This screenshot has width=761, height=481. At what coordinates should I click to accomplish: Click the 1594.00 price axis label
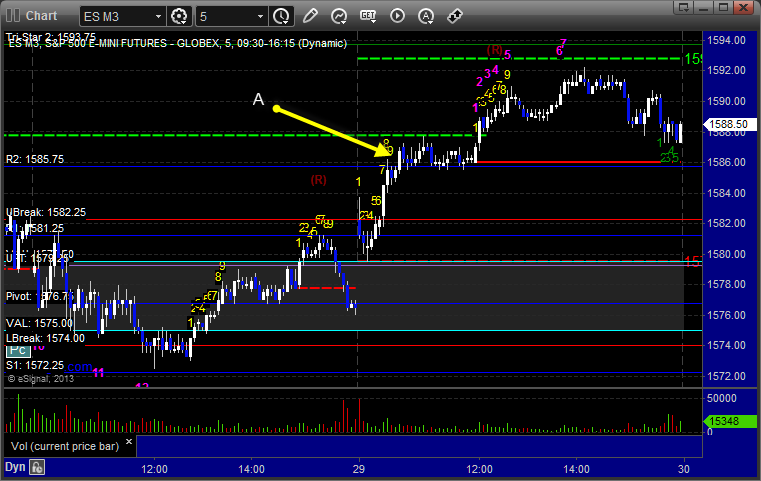pos(726,40)
